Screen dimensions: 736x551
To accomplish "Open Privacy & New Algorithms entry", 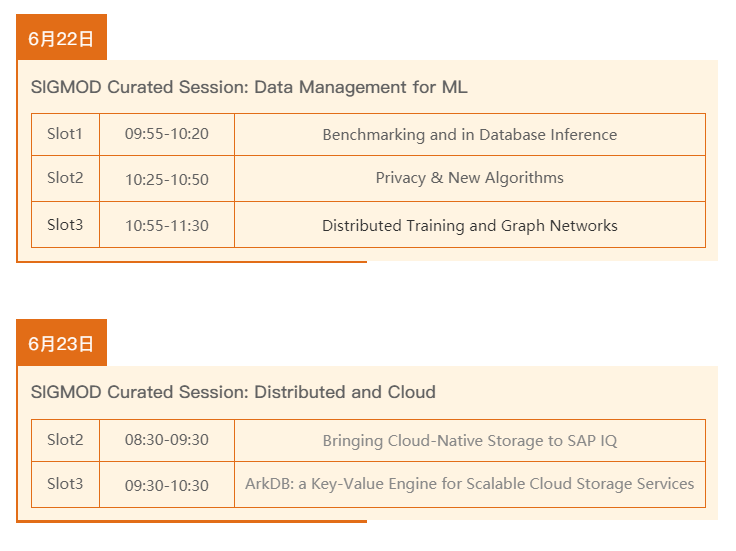I will tap(470, 179).
